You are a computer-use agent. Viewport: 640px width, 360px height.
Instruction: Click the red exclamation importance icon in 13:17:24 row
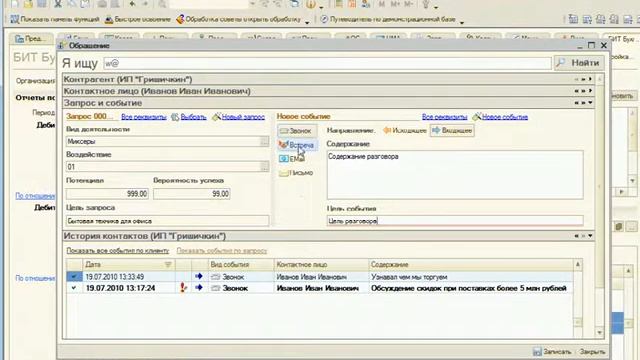pyautogui.click(x=183, y=288)
